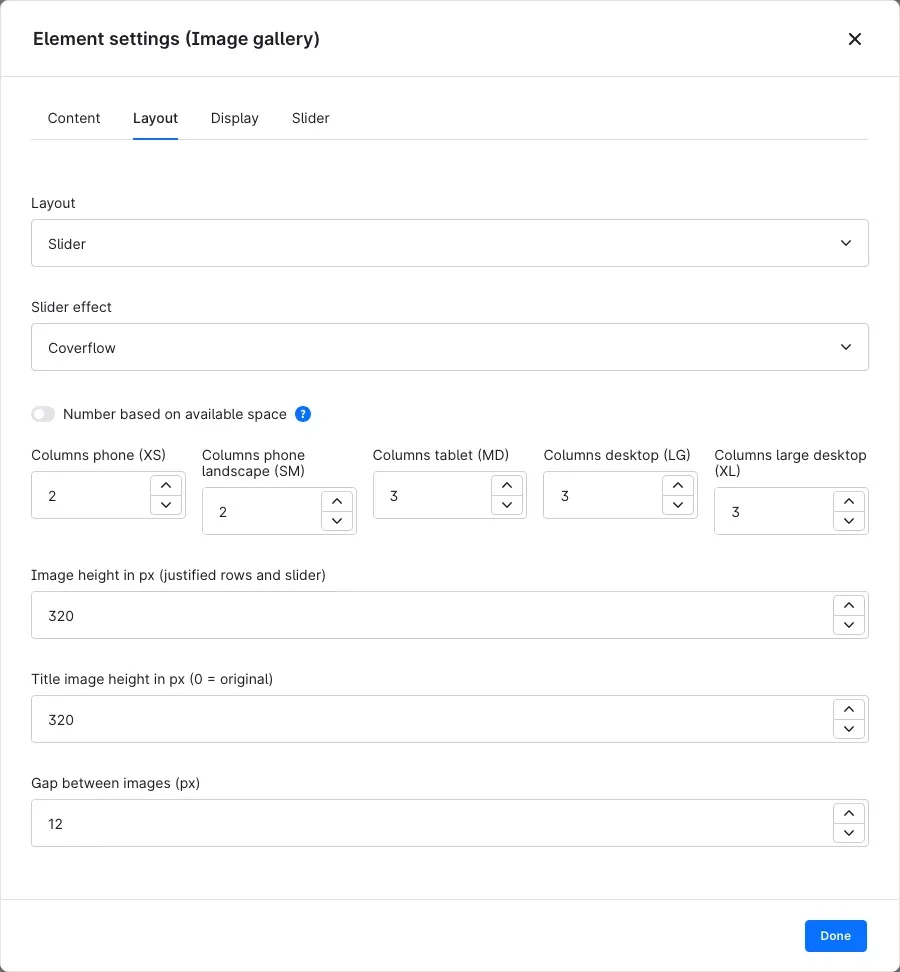Decrease Columns large desktop (XL) value
The image size is (900, 972).
point(849,521)
